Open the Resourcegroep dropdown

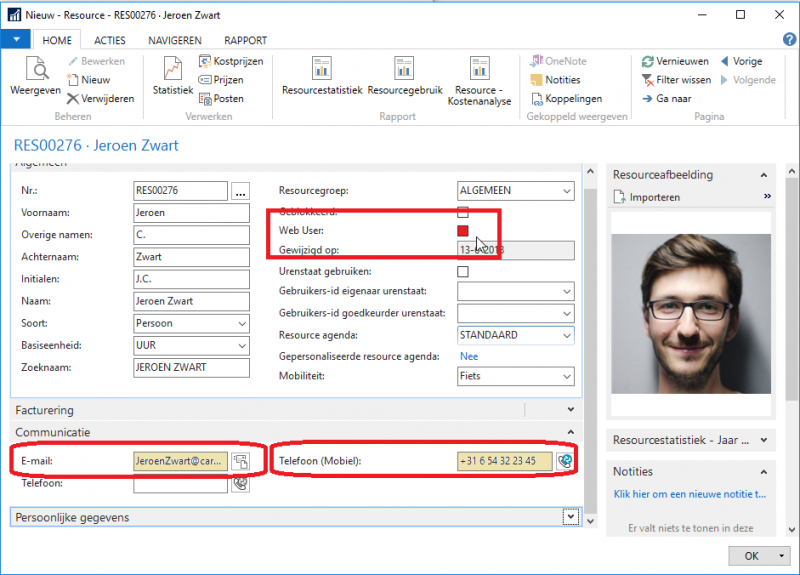[x=566, y=191]
